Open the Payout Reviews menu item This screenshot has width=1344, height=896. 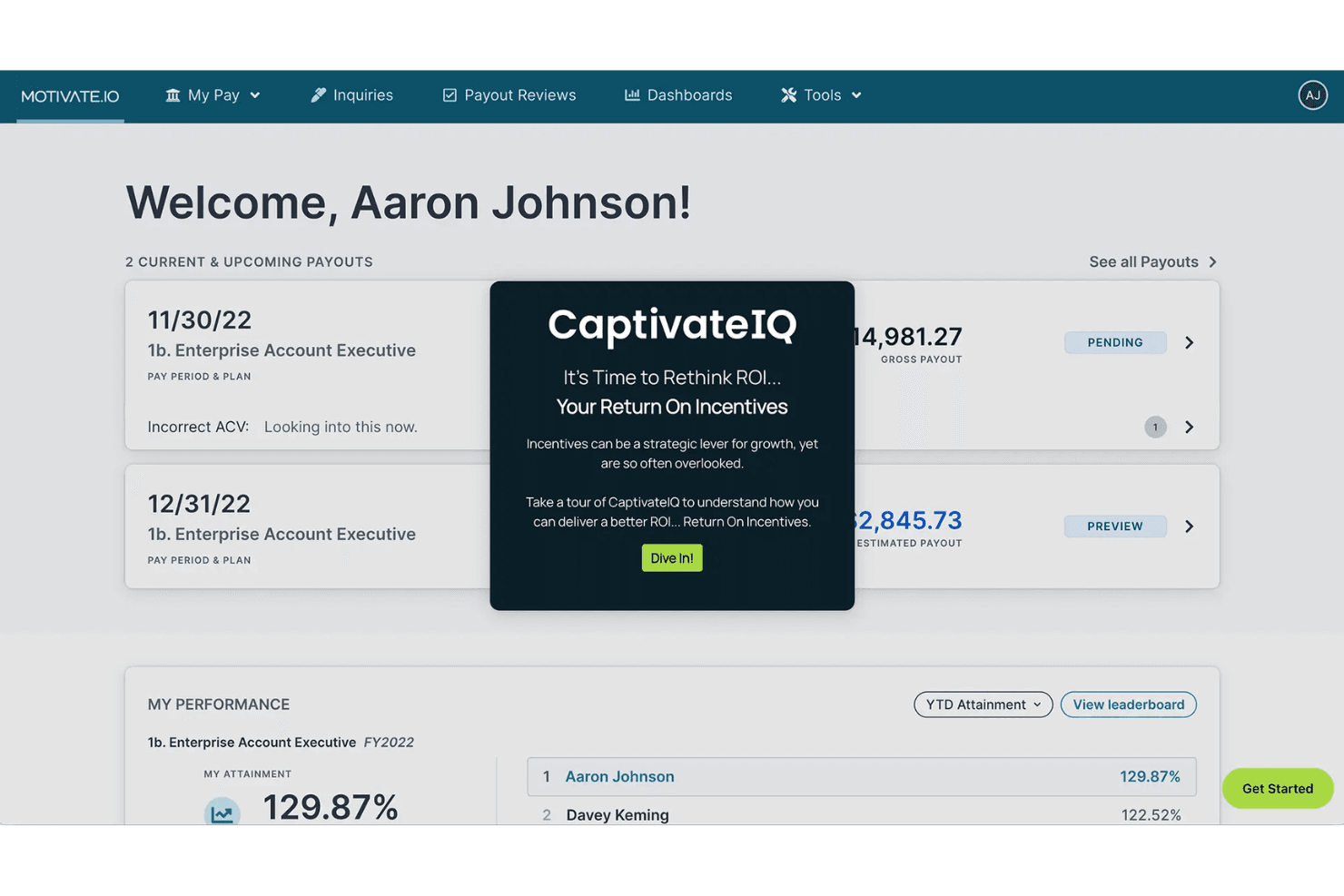point(509,95)
